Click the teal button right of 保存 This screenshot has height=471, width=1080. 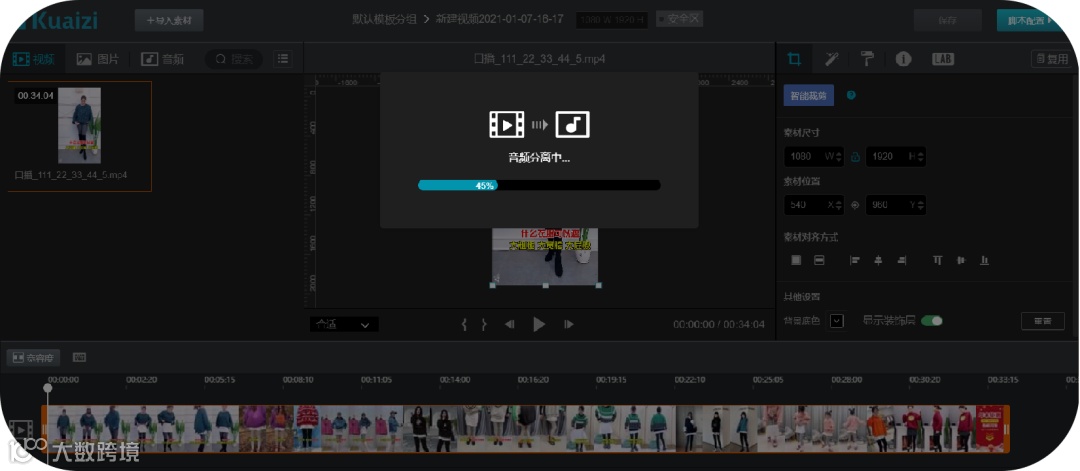[1031, 20]
